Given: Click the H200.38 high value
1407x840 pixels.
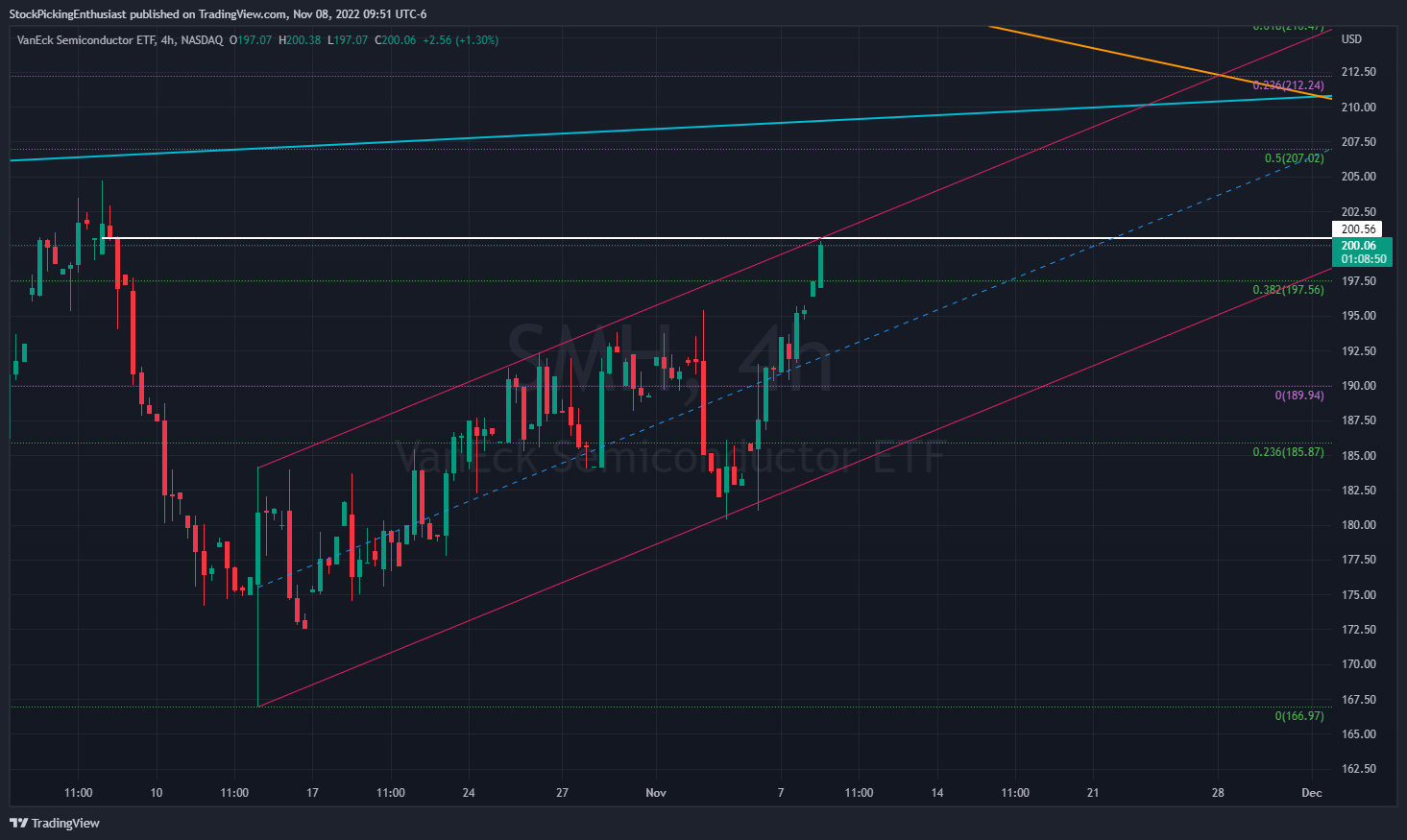Looking at the screenshot, I should tap(300, 40).
